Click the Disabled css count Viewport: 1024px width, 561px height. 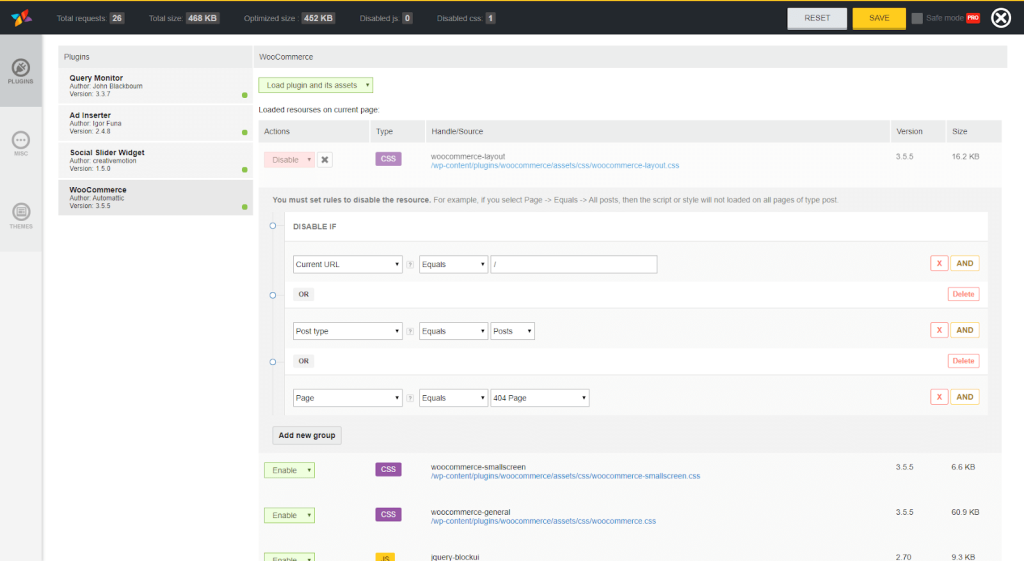[490, 18]
